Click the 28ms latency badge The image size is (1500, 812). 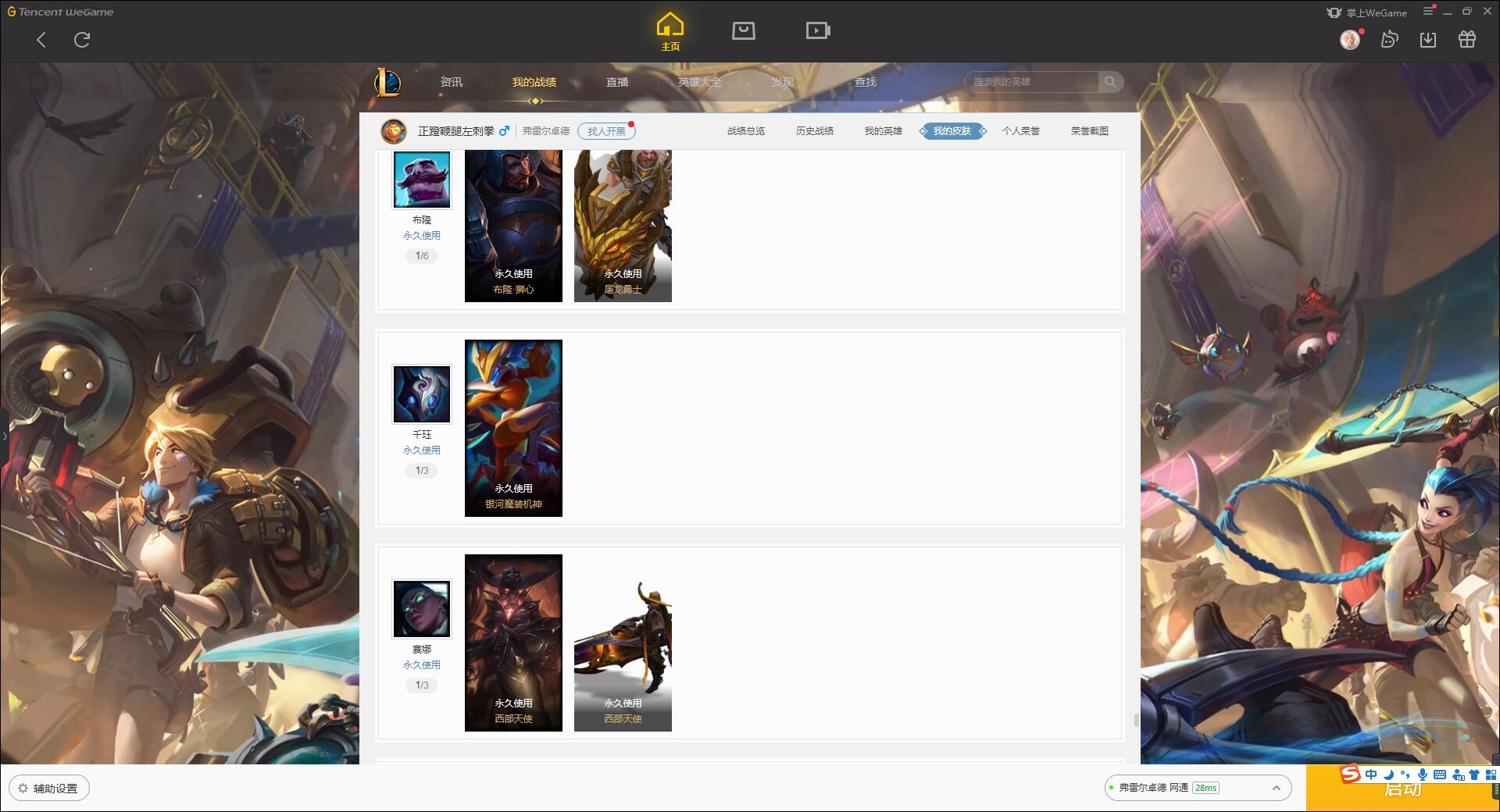[1205, 788]
